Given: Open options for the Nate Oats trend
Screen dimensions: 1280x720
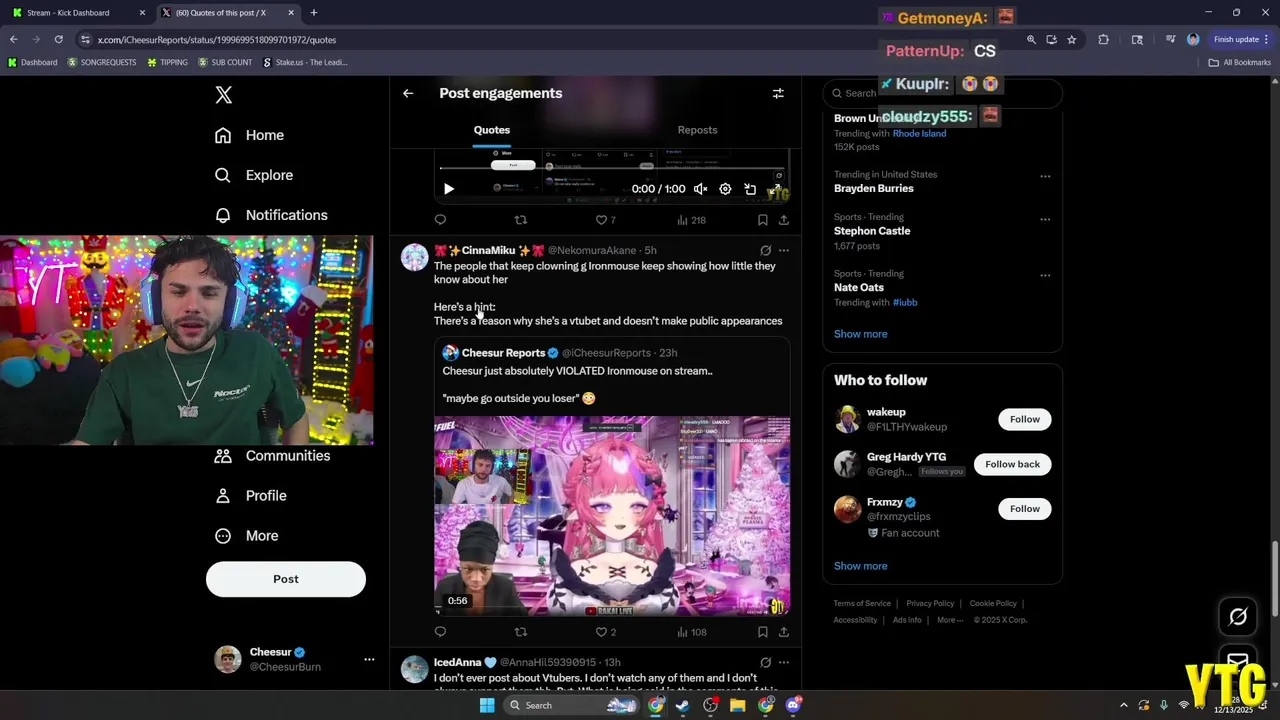Looking at the screenshot, I should coord(1045,276).
